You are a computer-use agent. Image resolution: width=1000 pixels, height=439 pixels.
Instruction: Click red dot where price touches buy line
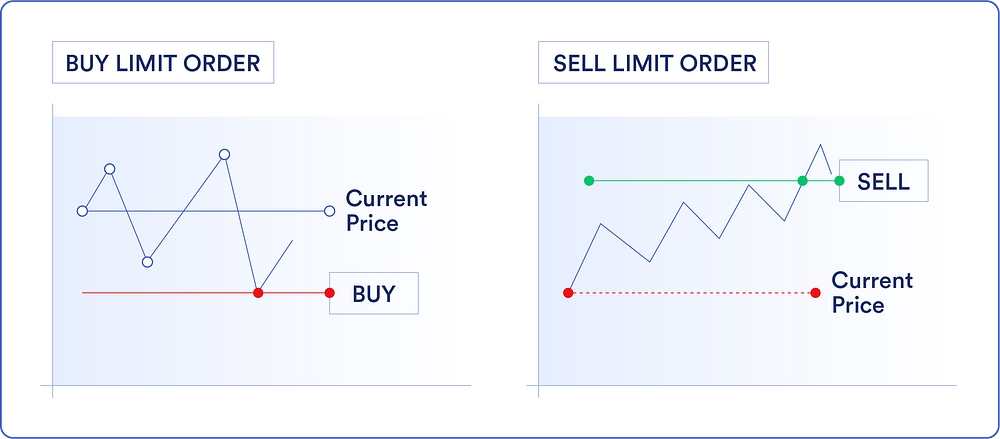click(258, 293)
